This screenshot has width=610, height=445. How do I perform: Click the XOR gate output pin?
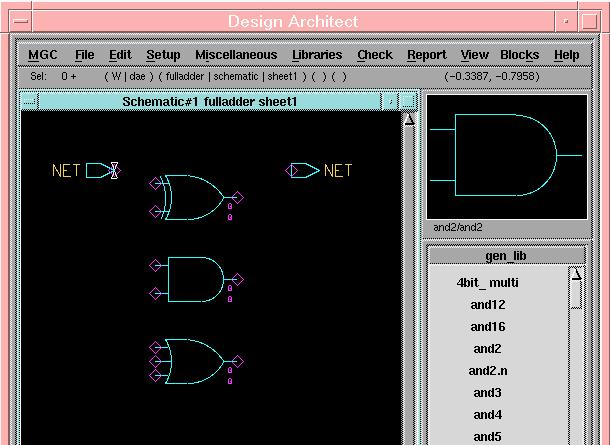(238, 197)
